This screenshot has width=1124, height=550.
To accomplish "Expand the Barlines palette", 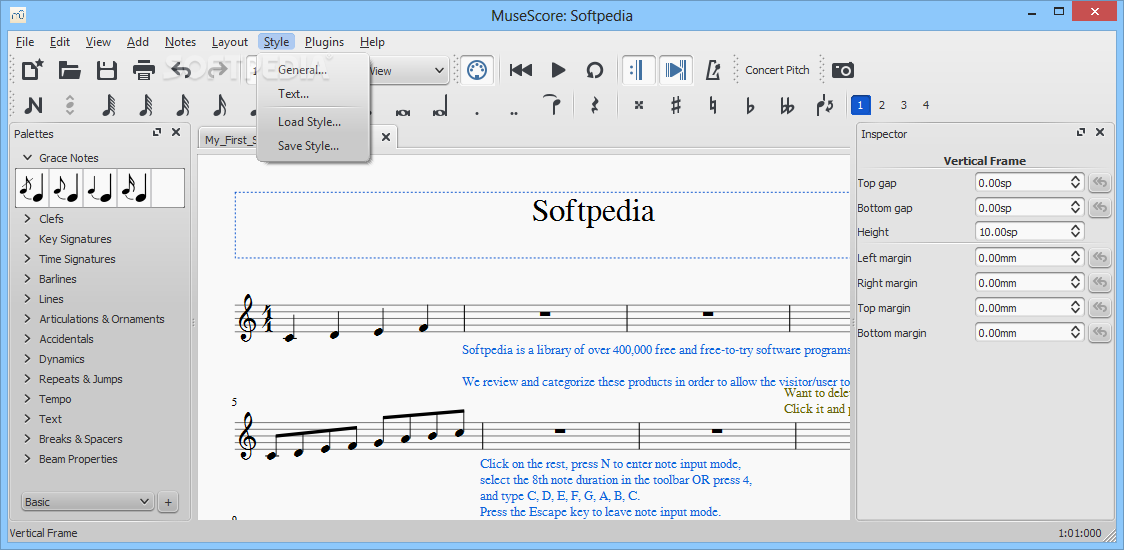I will 27,279.
